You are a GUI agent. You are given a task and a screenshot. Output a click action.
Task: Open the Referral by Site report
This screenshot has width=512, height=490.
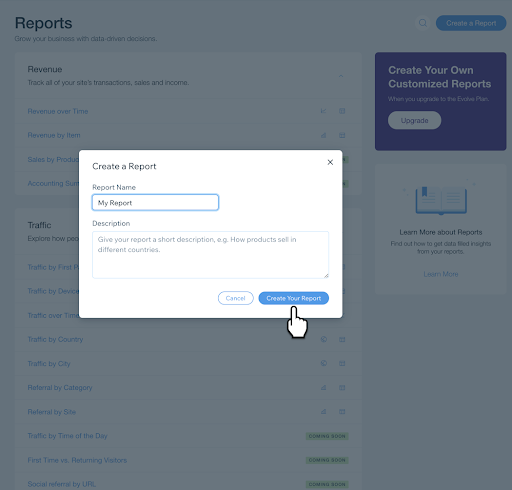(x=52, y=412)
